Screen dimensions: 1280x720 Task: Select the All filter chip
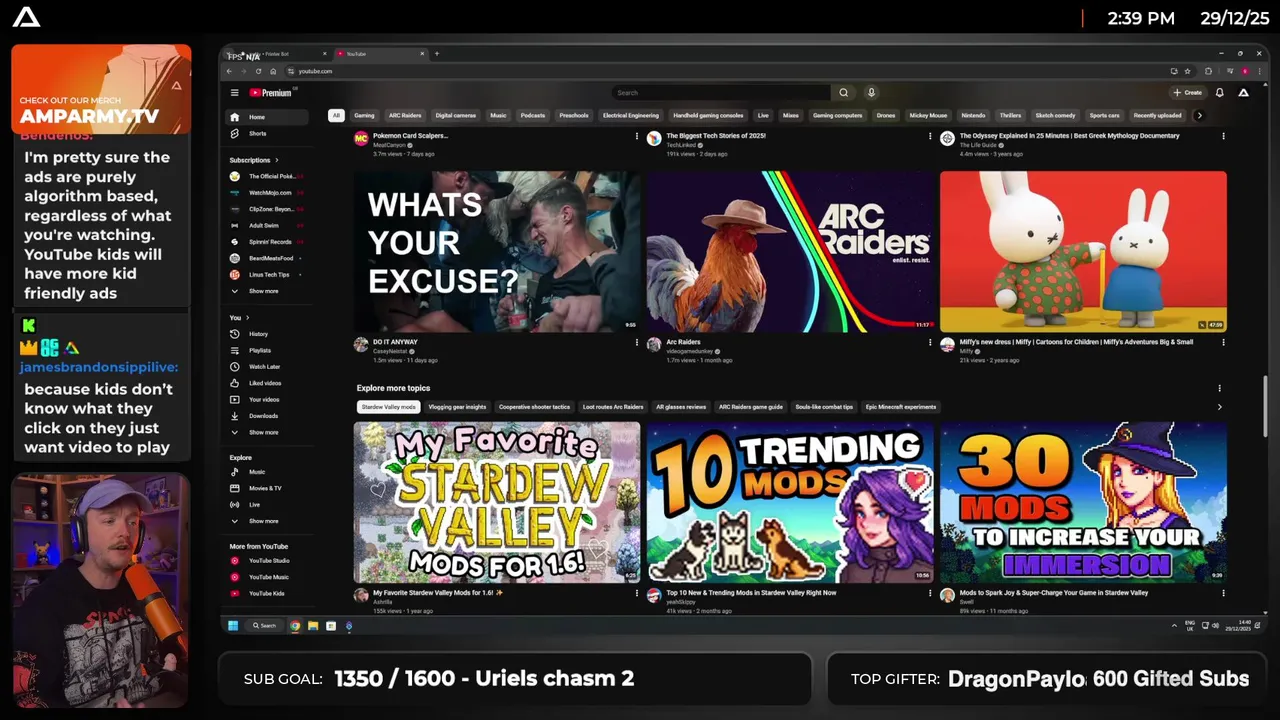click(336, 115)
